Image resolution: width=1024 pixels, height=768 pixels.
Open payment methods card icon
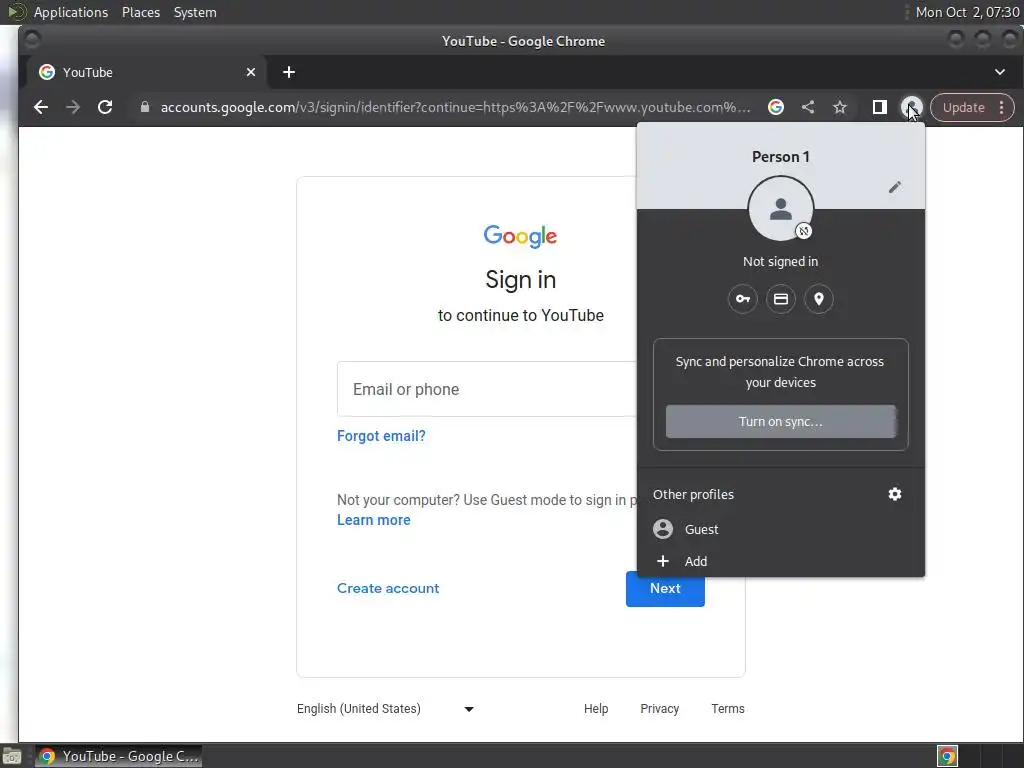coord(780,299)
